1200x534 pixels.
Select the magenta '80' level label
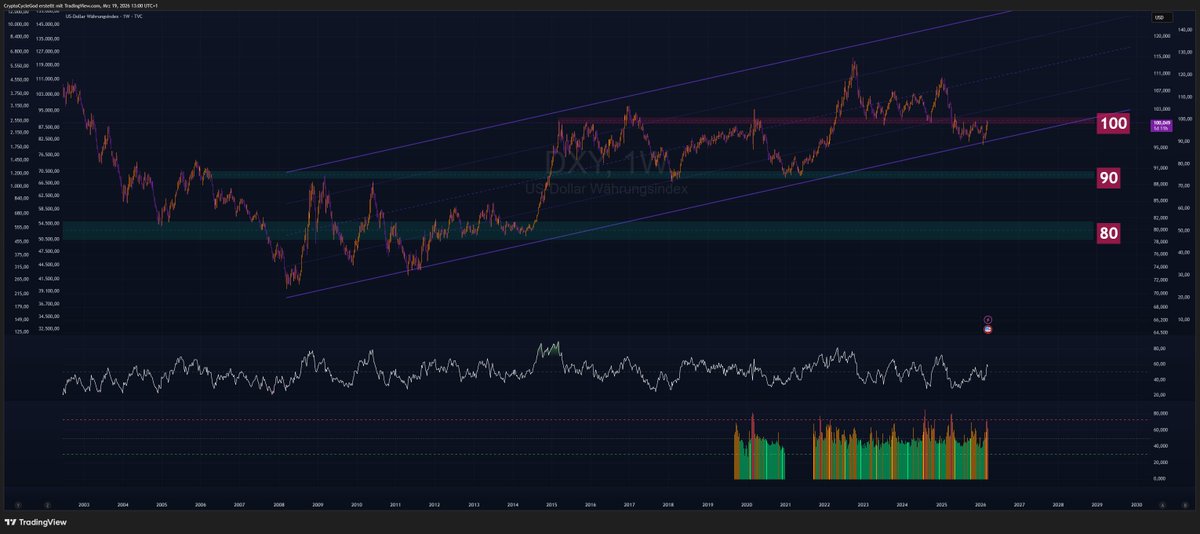click(1109, 233)
